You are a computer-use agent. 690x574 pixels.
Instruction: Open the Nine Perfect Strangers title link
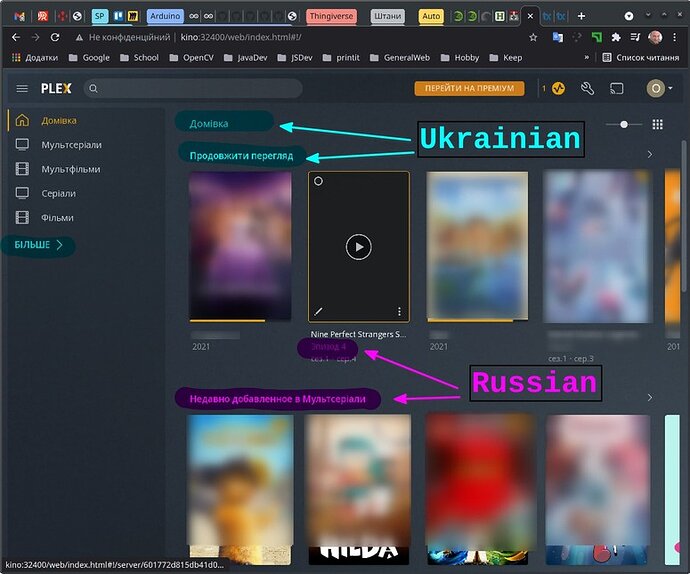point(359,334)
